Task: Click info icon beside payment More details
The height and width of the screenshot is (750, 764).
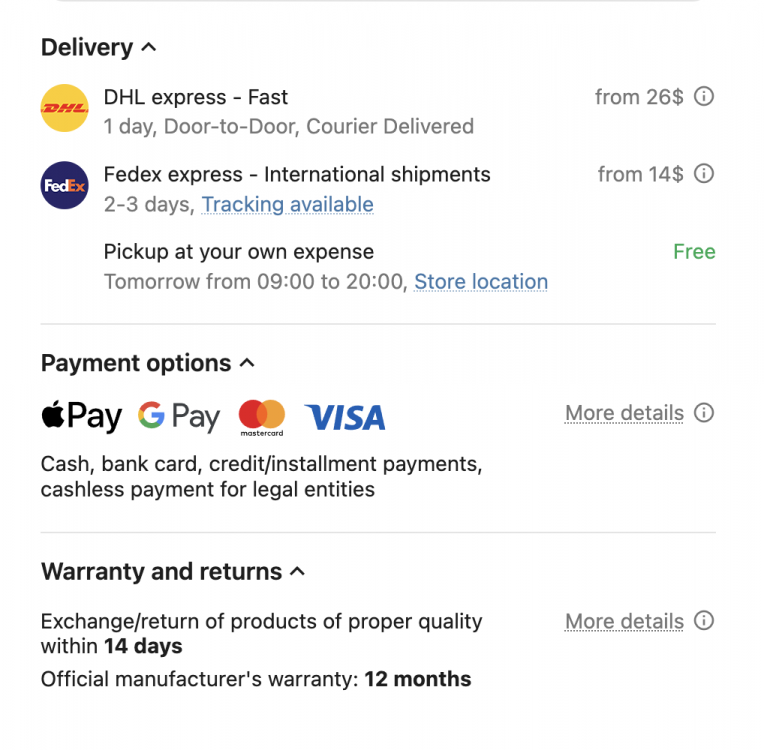Action: tap(704, 413)
